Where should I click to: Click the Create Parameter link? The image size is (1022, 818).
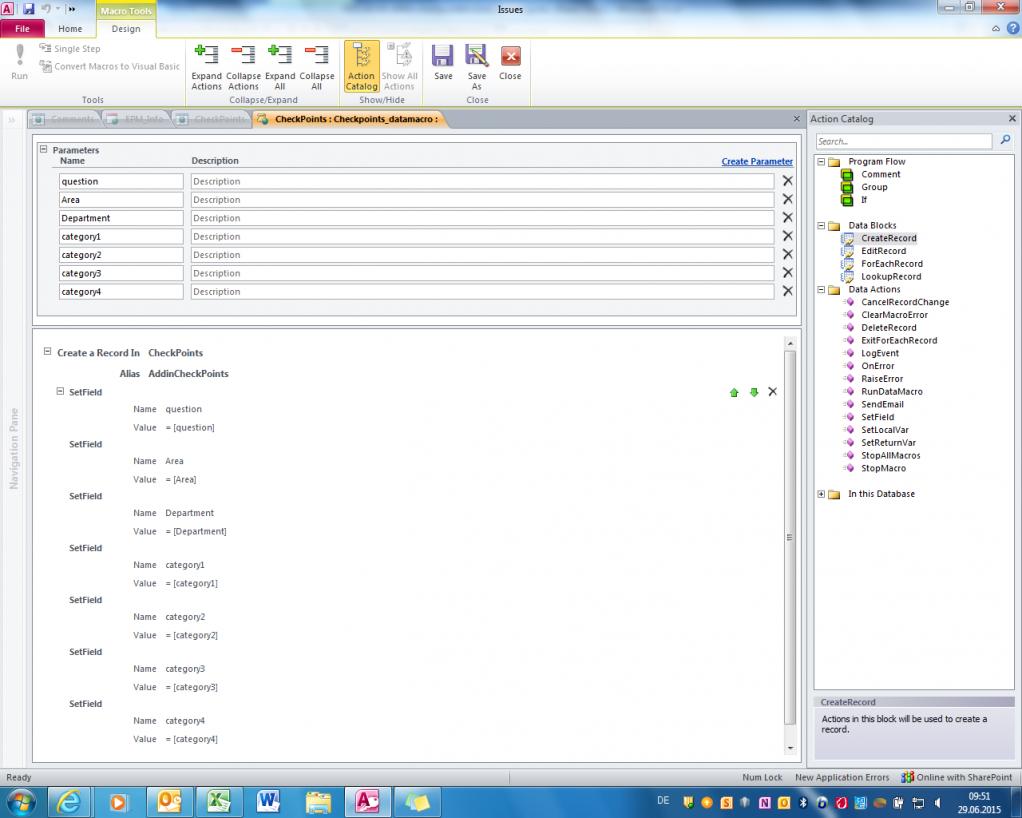(x=756, y=161)
